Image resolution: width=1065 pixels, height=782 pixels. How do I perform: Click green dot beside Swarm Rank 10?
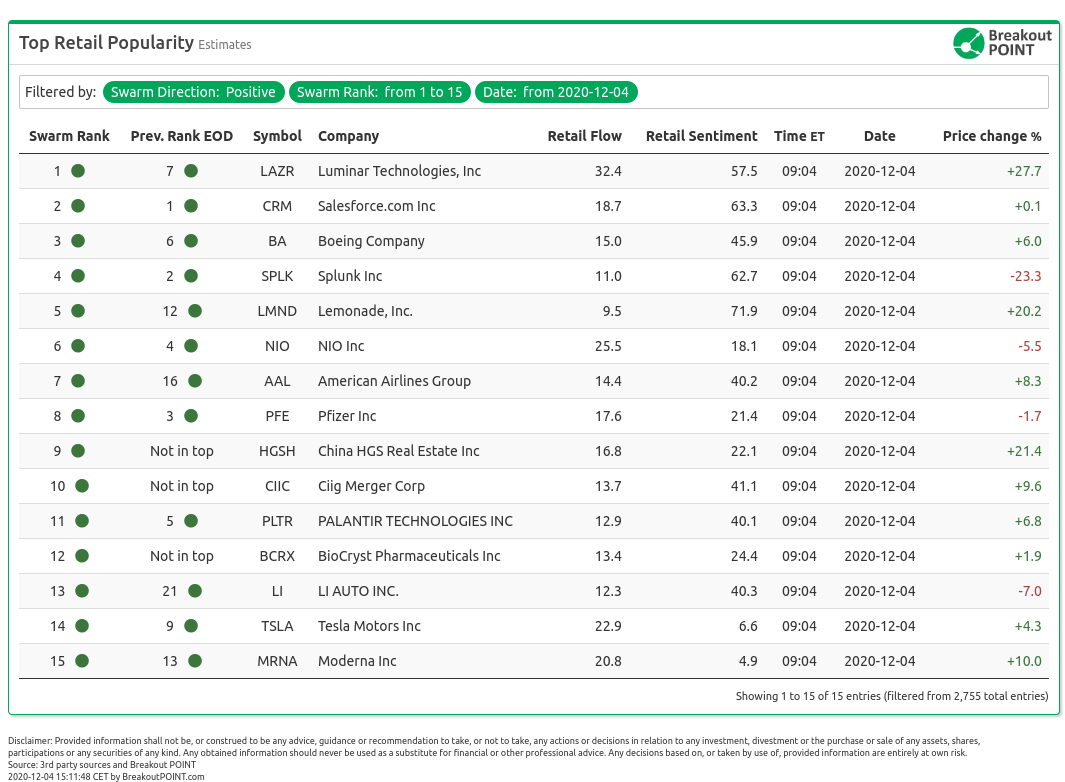click(82, 486)
